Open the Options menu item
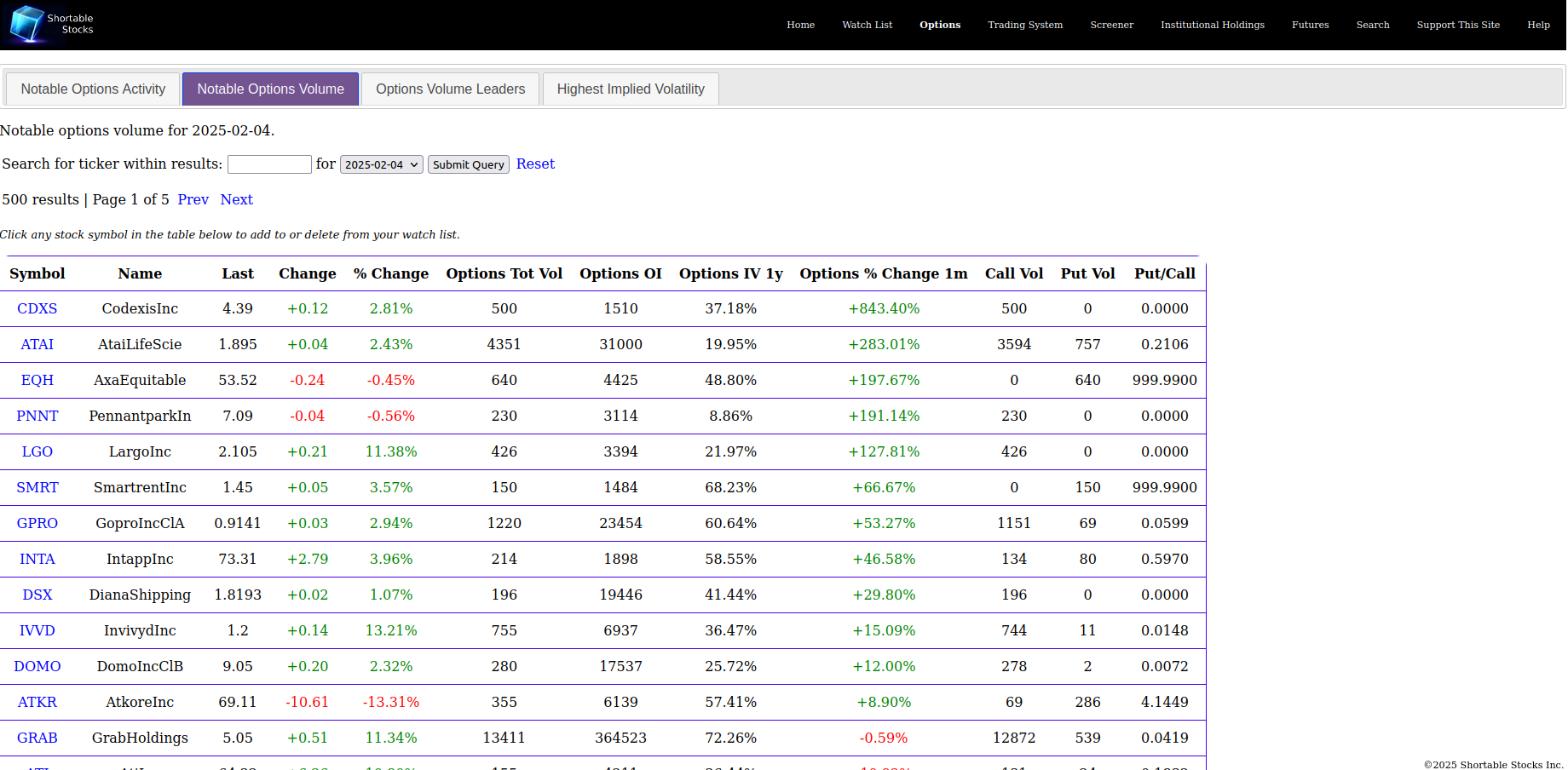This screenshot has height=770, width=1568. click(x=940, y=25)
